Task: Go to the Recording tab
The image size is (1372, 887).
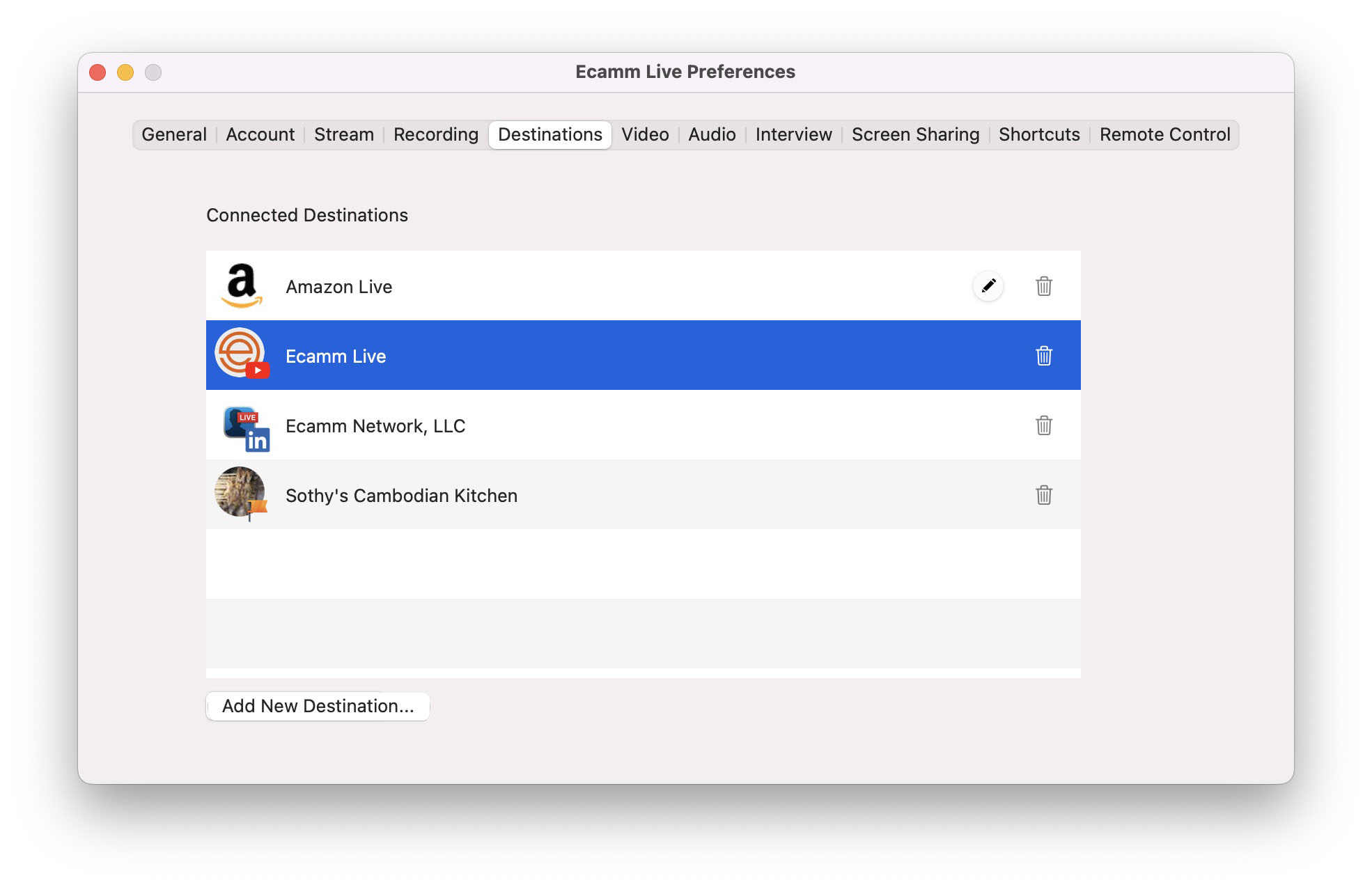Action: [436, 134]
